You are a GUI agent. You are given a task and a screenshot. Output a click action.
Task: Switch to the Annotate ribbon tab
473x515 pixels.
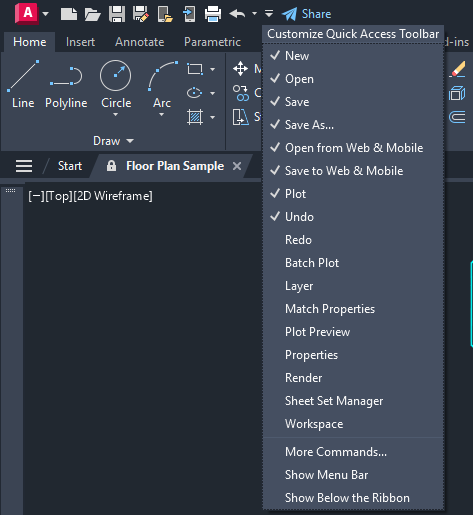pos(140,42)
